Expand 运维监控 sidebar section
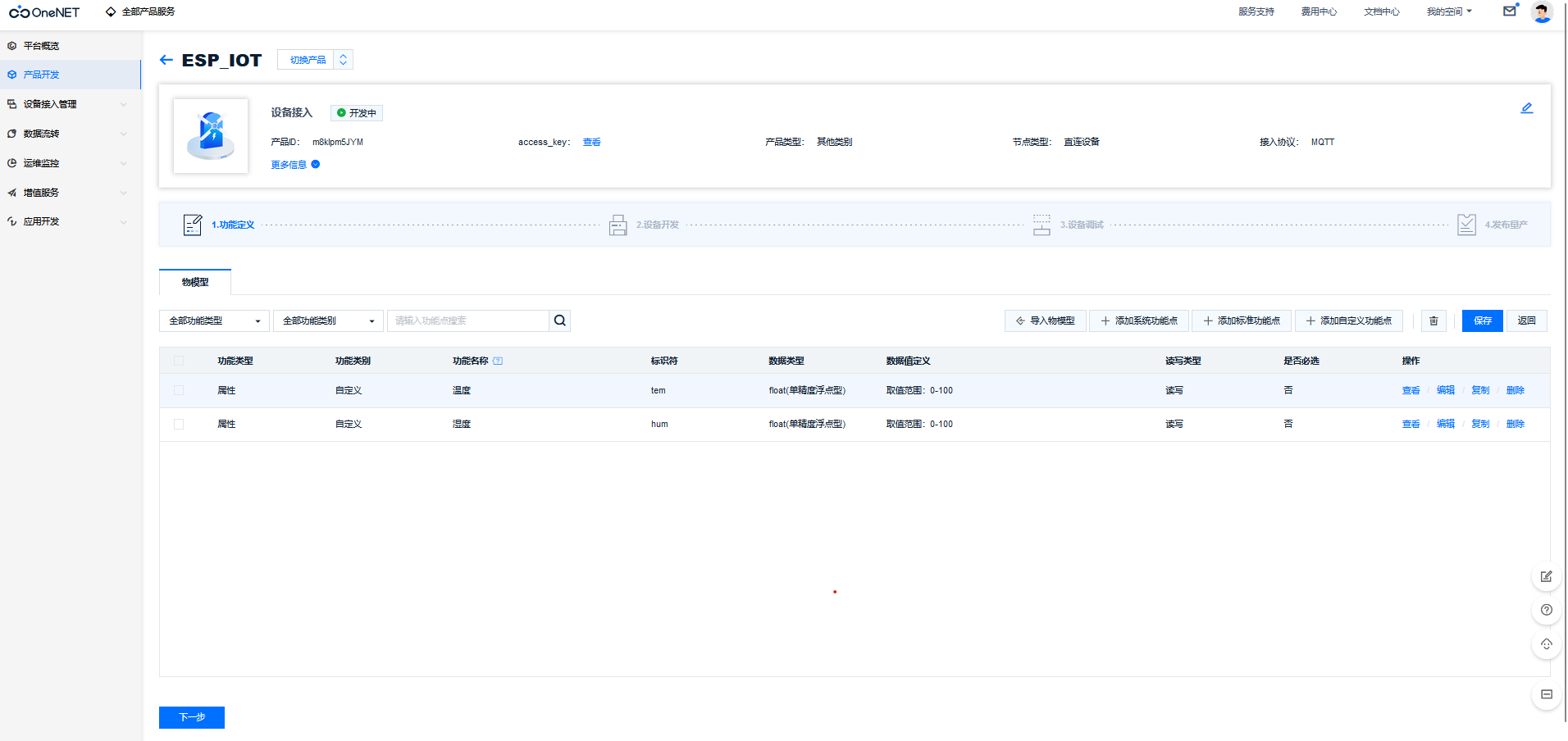 [x=71, y=163]
